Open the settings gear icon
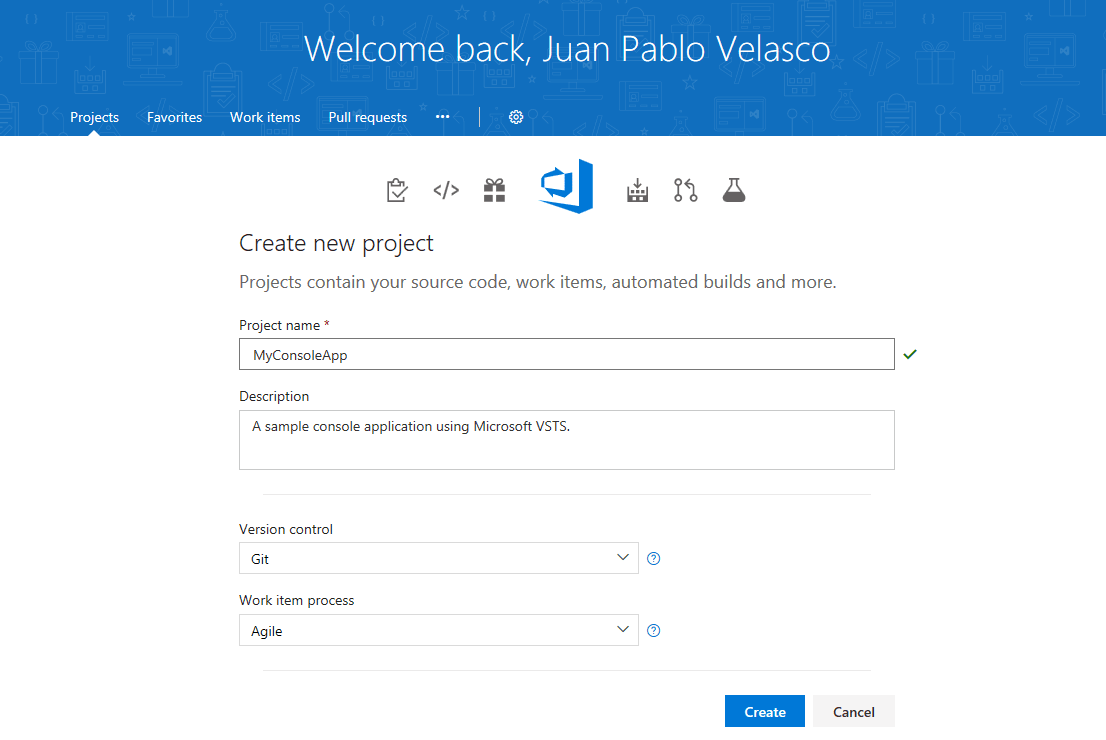Viewport: 1106px width, 740px height. point(516,117)
